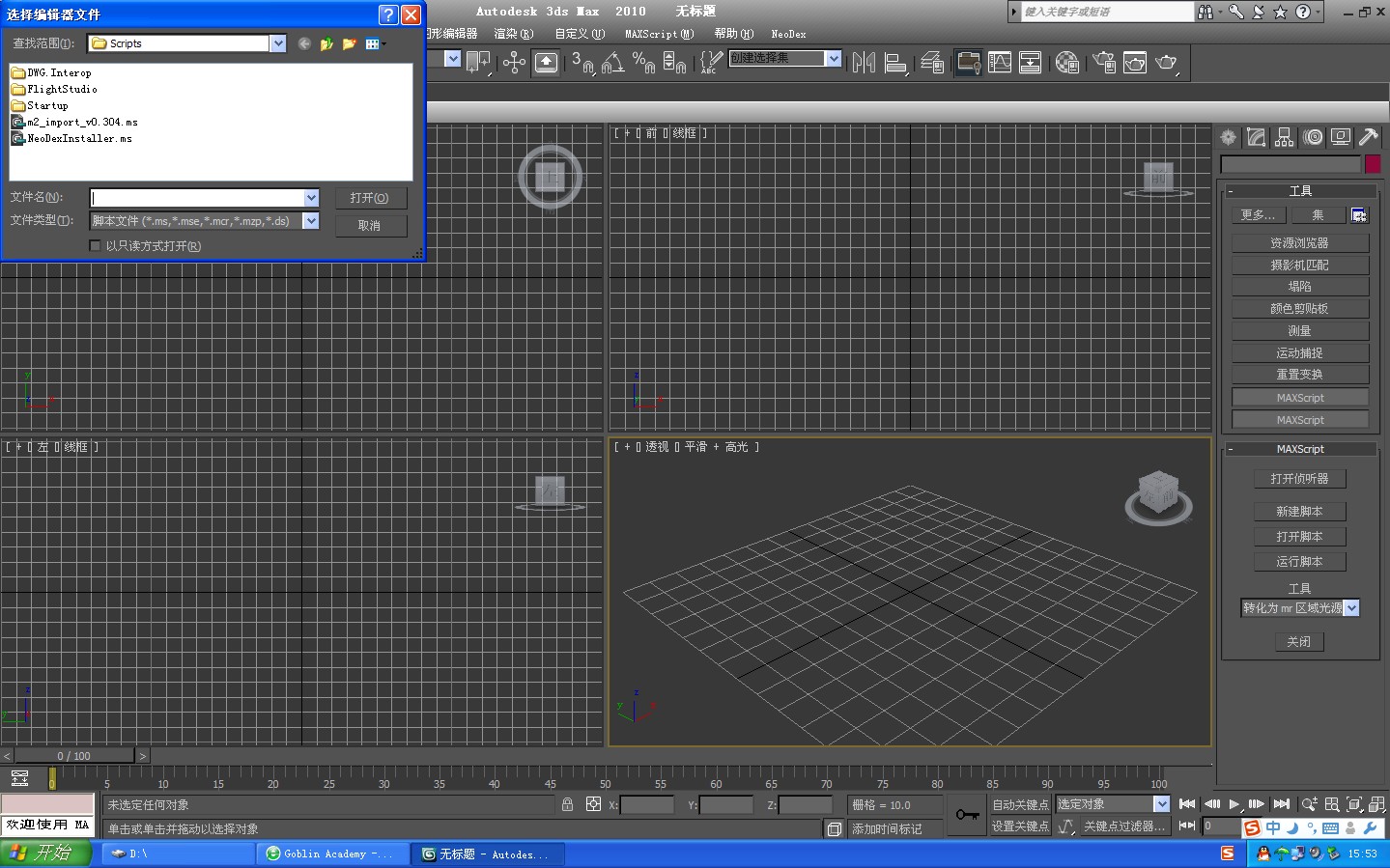Toggle the Spinner snap icon
The width and height of the screenshot is (1390, 868).
point(674,63)
